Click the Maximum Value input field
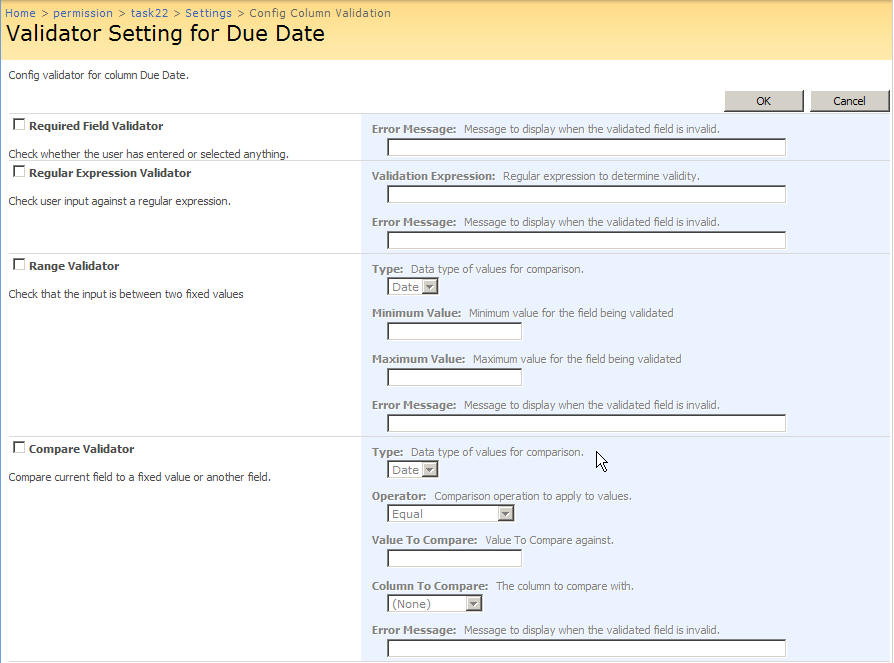The image size is (894, 663). coord(454,377)
